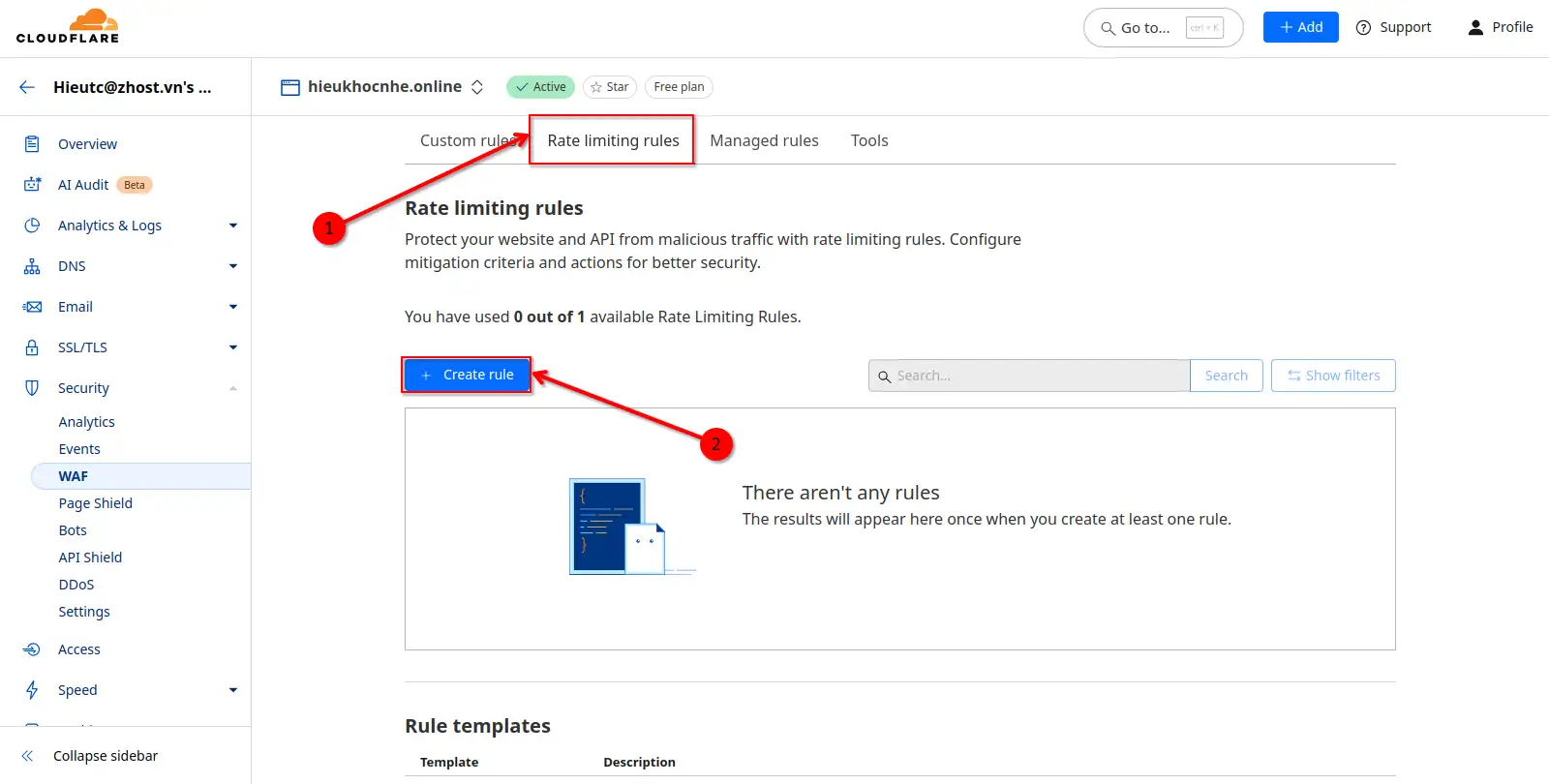Open the Tools tab
Screen dimensions: 1549x784
tap(868, 140)
